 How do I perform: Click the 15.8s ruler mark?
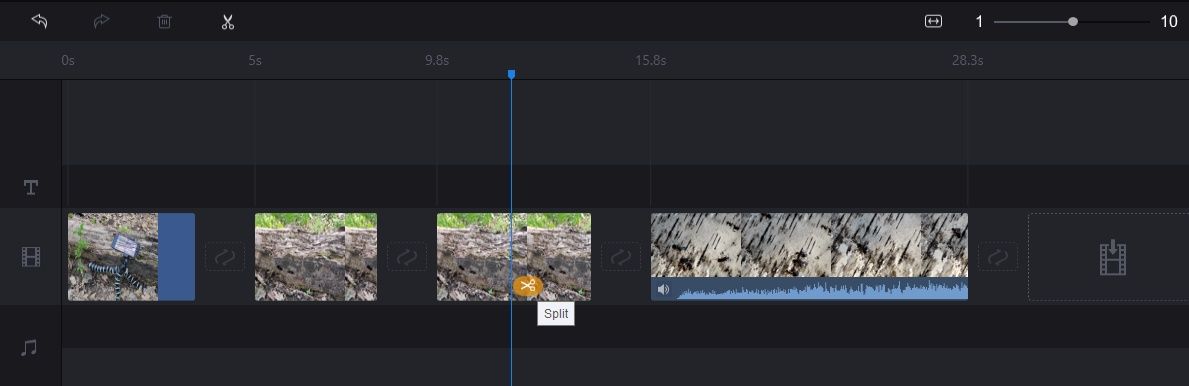651,61
